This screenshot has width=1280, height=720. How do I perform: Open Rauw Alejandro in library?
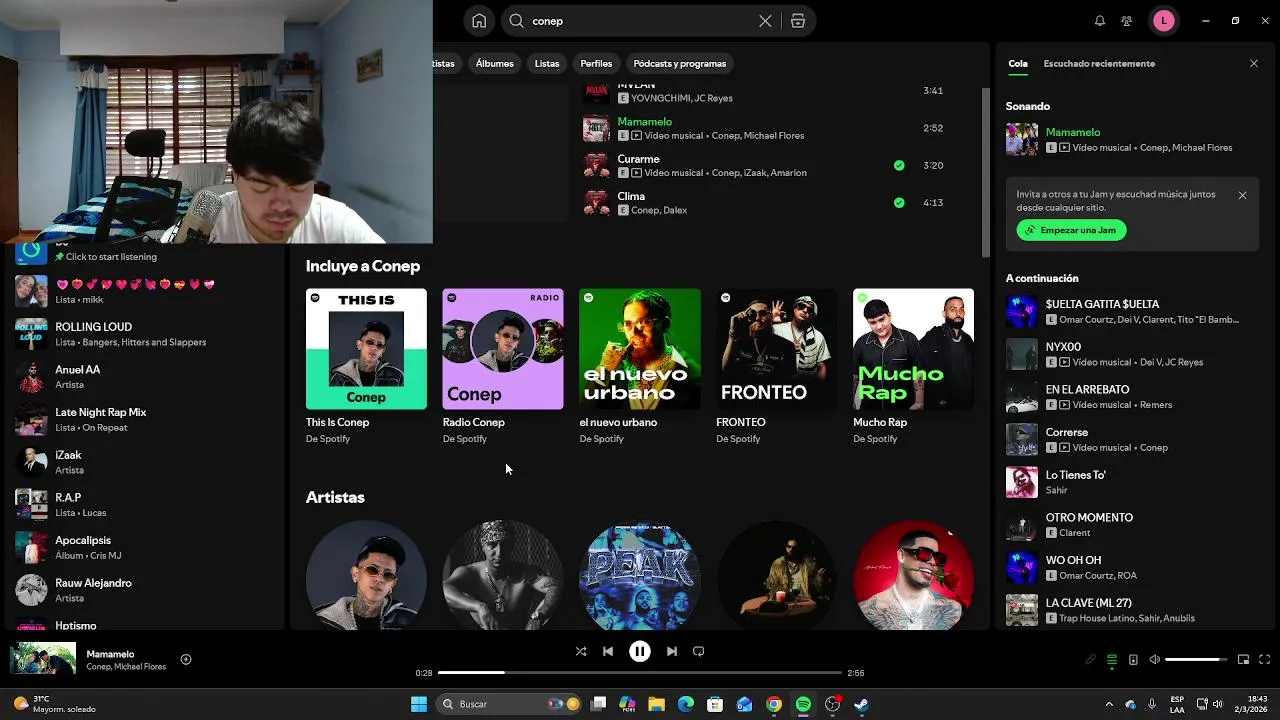(x=145, y=590)
